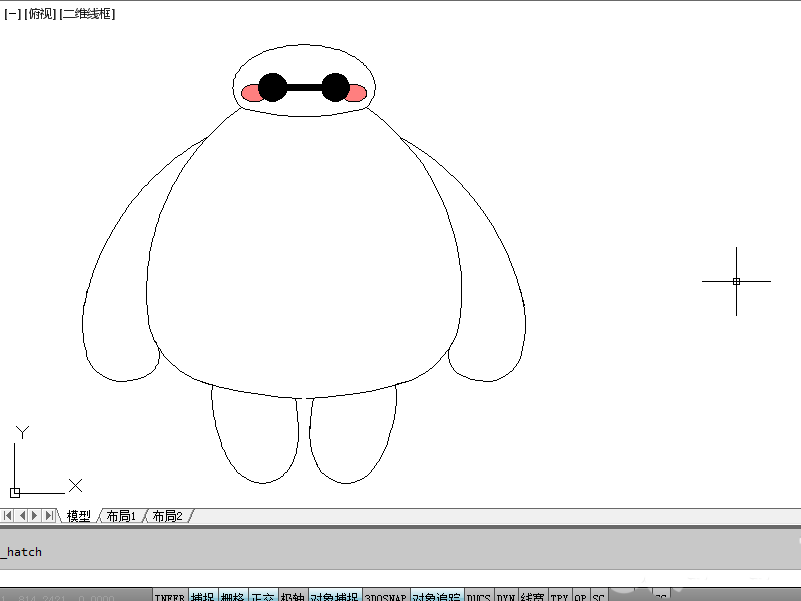Toggle 捕捉 snap mode
This screenshot has width=801, height=601.
tap(203, 596)
